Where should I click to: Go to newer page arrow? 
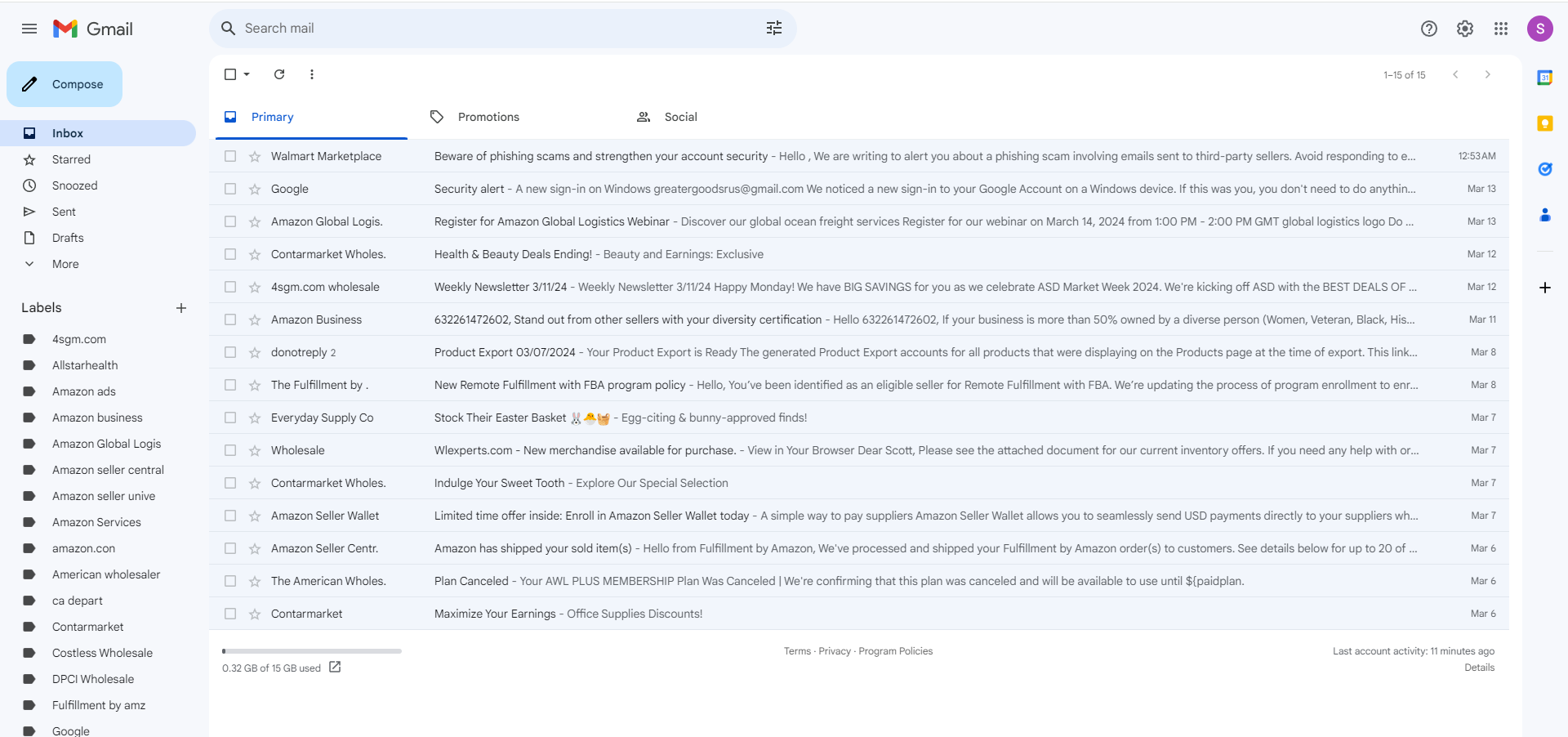click(x=1455, y=74)
